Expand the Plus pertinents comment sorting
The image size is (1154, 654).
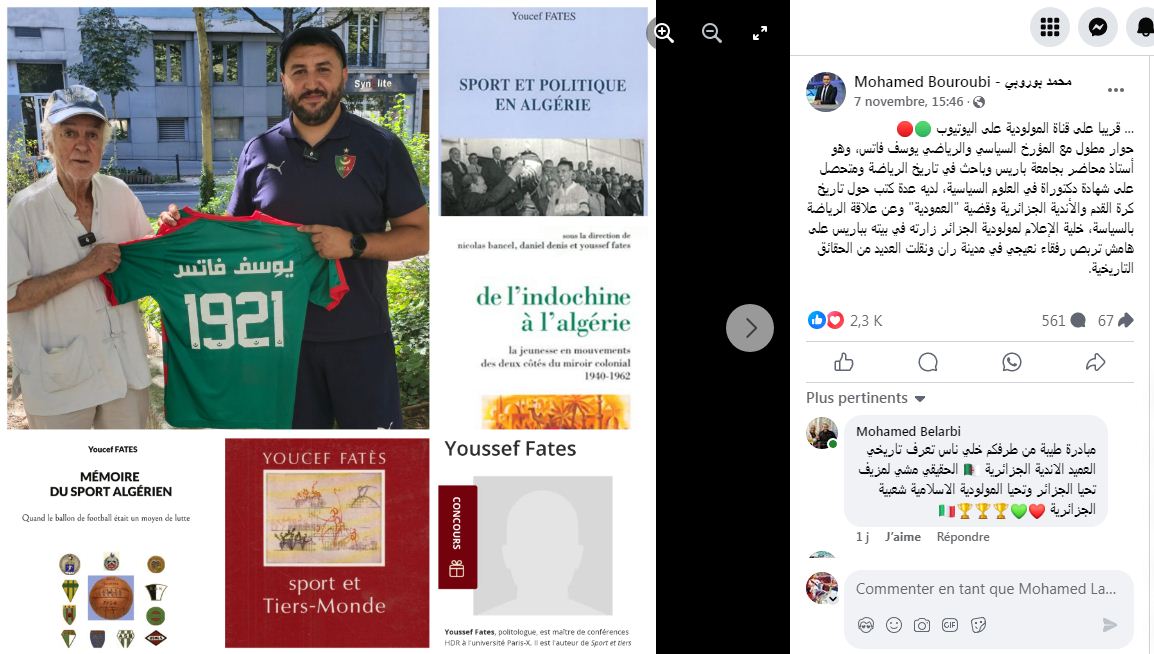866,398
